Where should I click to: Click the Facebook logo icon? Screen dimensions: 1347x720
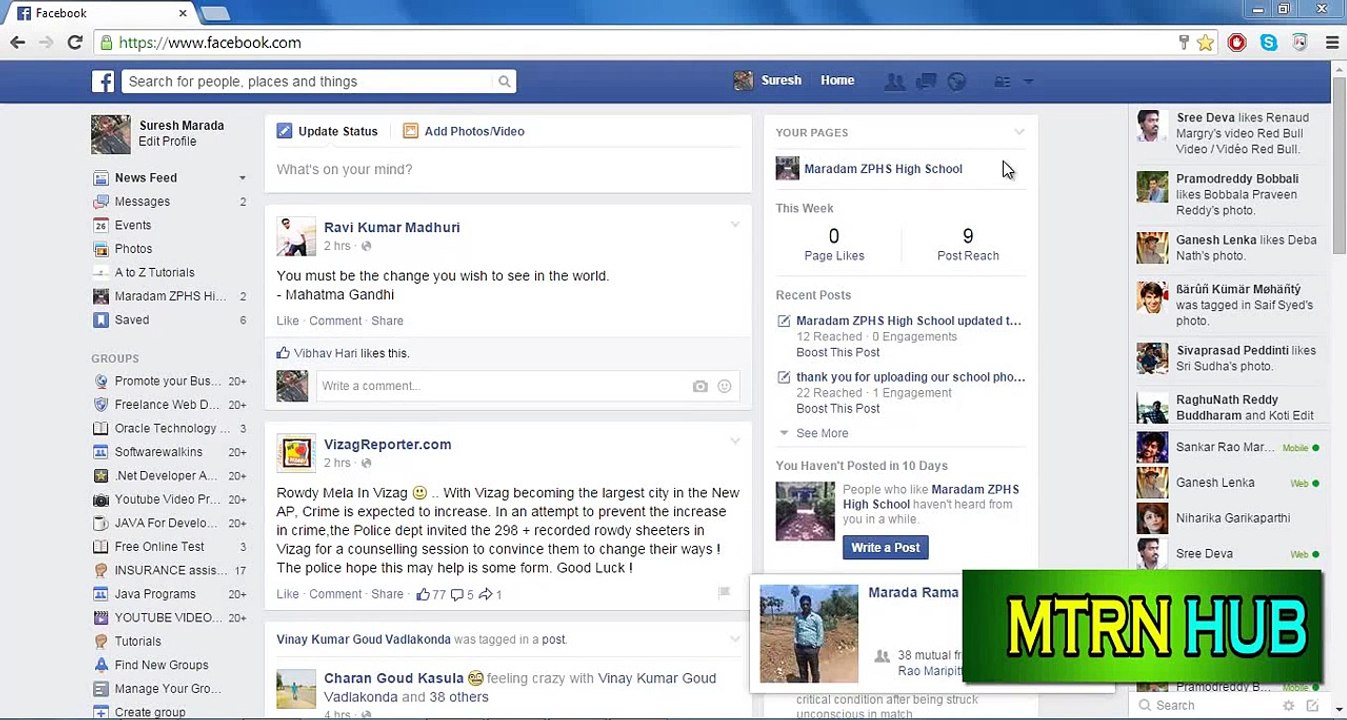(103, 82)
